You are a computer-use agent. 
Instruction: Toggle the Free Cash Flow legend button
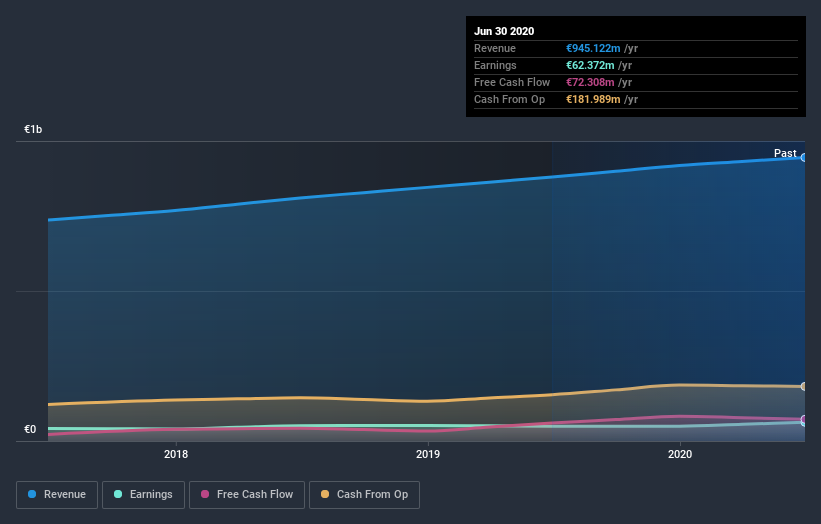pos(247,495)
